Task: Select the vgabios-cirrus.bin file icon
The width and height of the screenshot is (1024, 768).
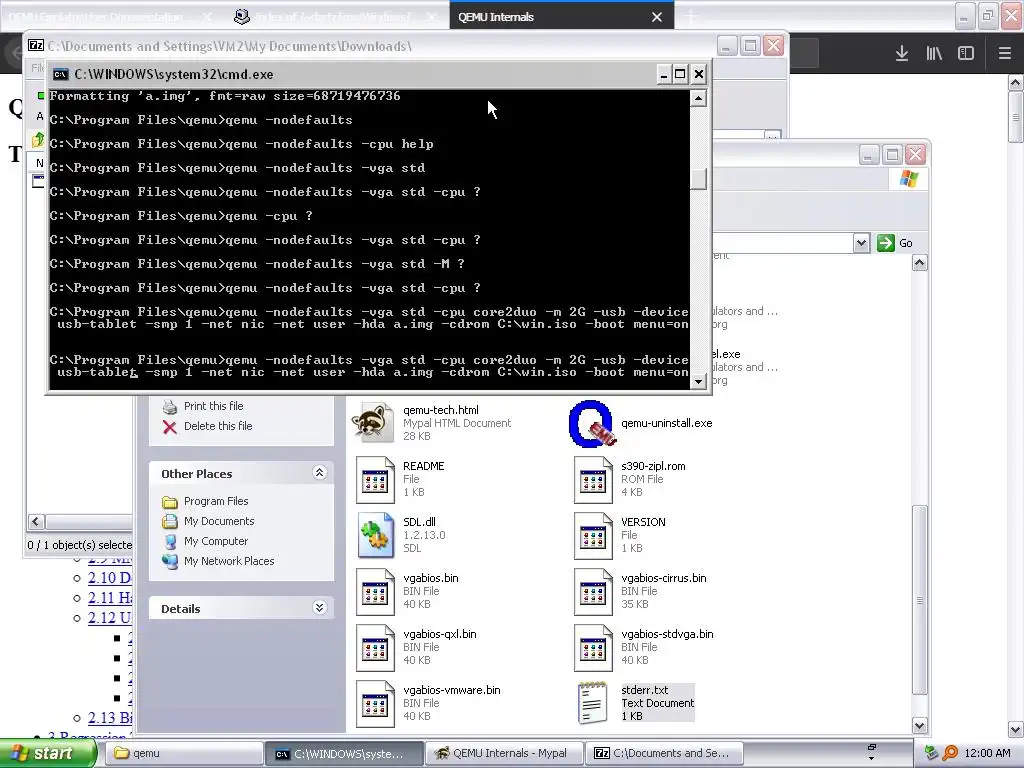Action: pos(593,592)
